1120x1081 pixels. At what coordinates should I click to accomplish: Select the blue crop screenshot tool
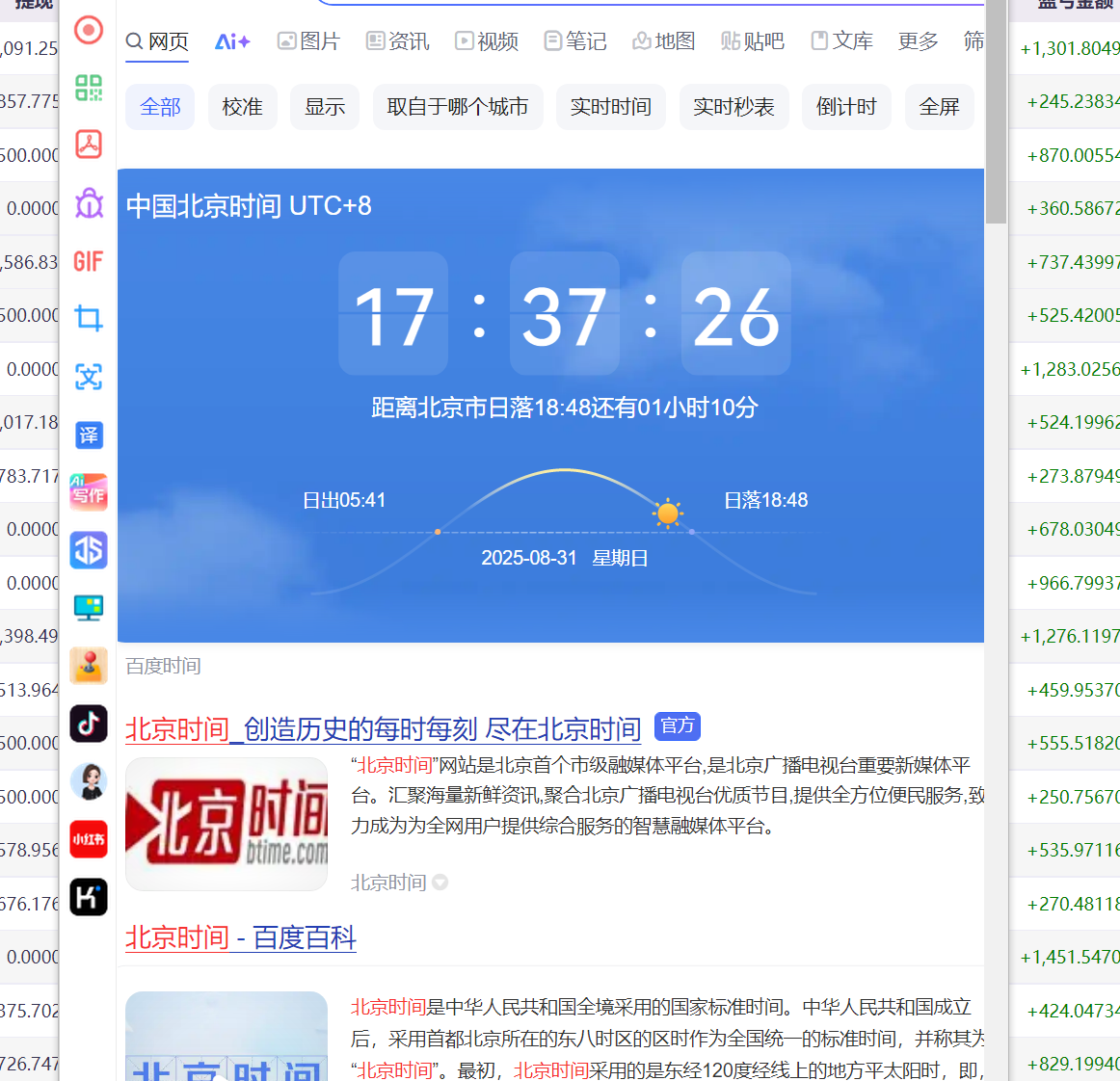click(89, 318)
